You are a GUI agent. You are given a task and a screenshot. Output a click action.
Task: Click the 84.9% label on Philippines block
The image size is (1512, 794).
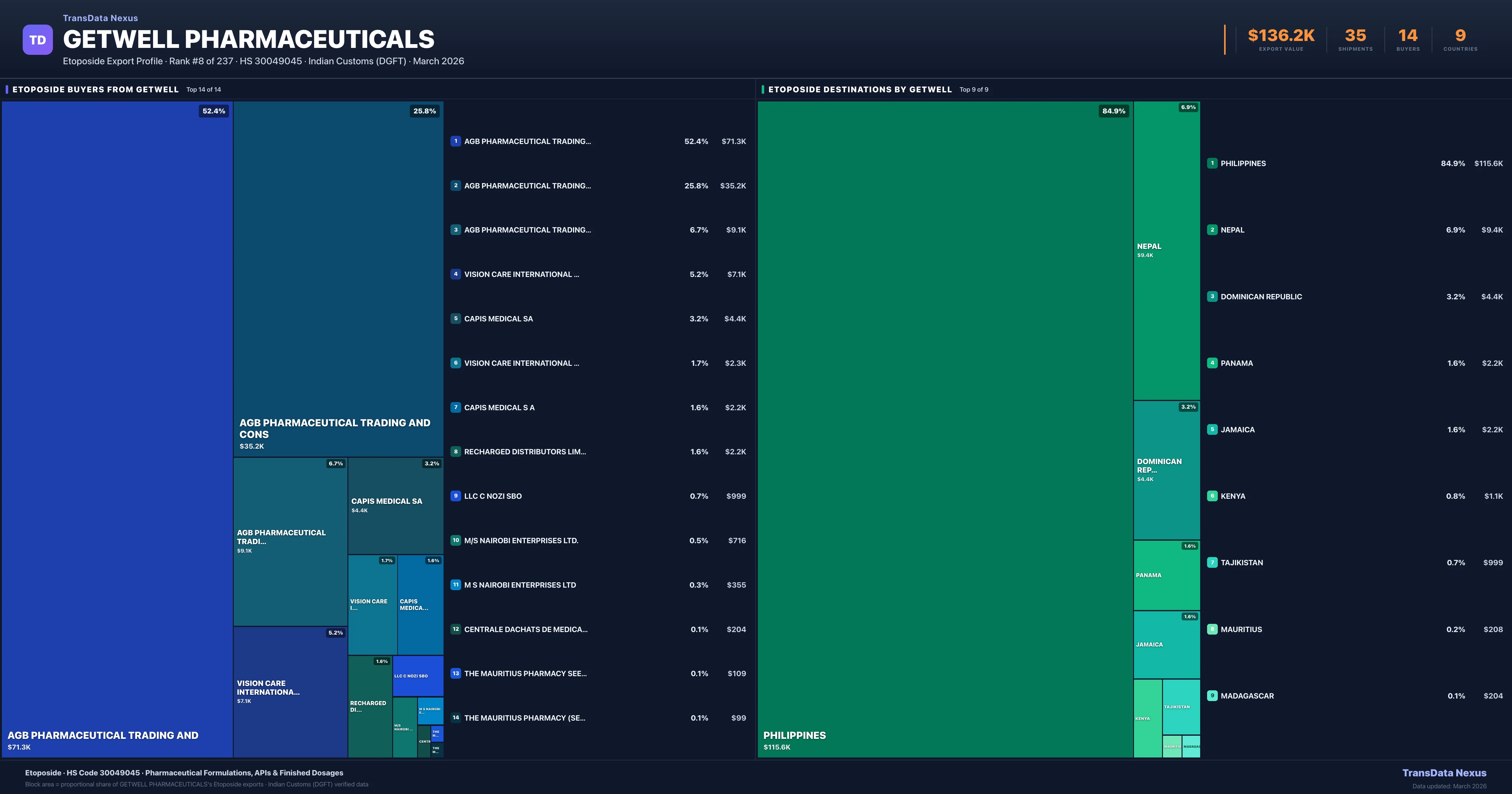point(1114,110)
